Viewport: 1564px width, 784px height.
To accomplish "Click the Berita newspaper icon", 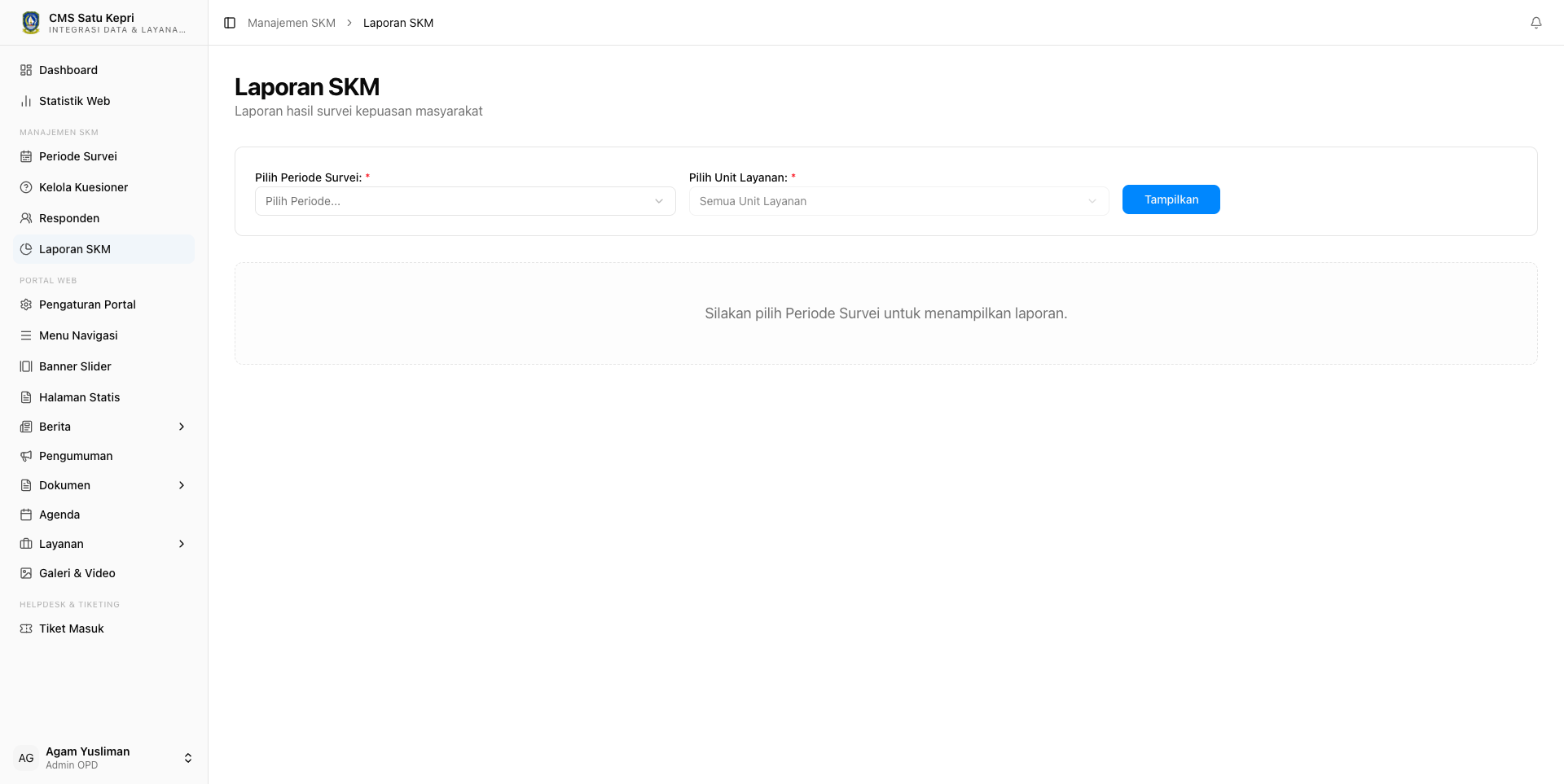I will point(26,427).
